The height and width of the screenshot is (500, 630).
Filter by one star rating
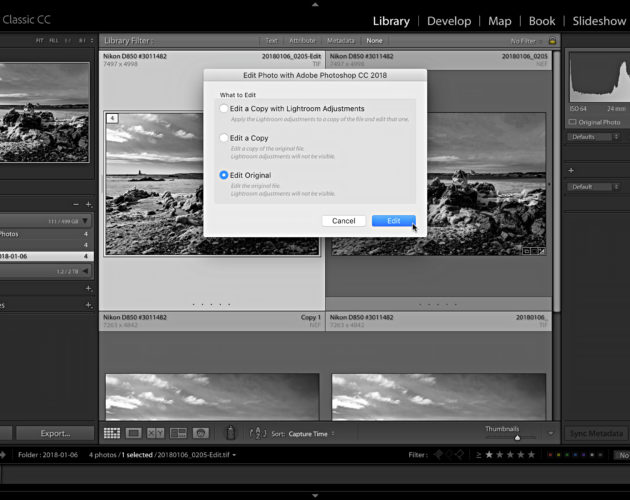489,455
